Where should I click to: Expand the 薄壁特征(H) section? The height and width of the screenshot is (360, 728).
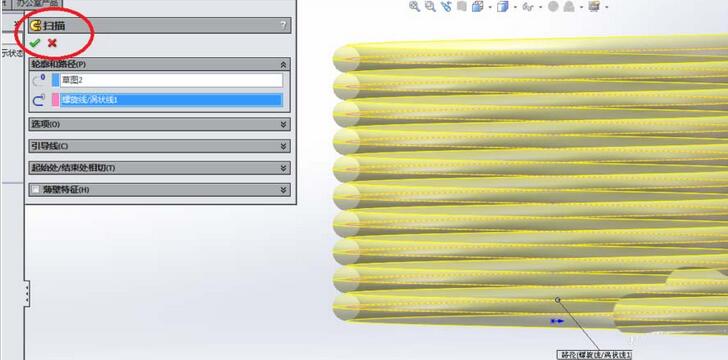pos(283,190)
